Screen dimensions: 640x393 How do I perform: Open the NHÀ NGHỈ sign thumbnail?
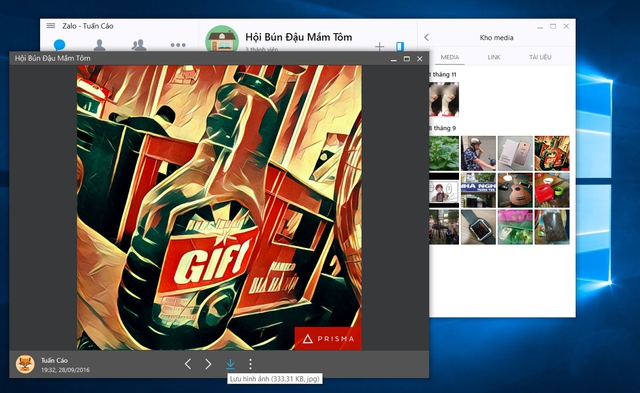click(x=478, y=190)
